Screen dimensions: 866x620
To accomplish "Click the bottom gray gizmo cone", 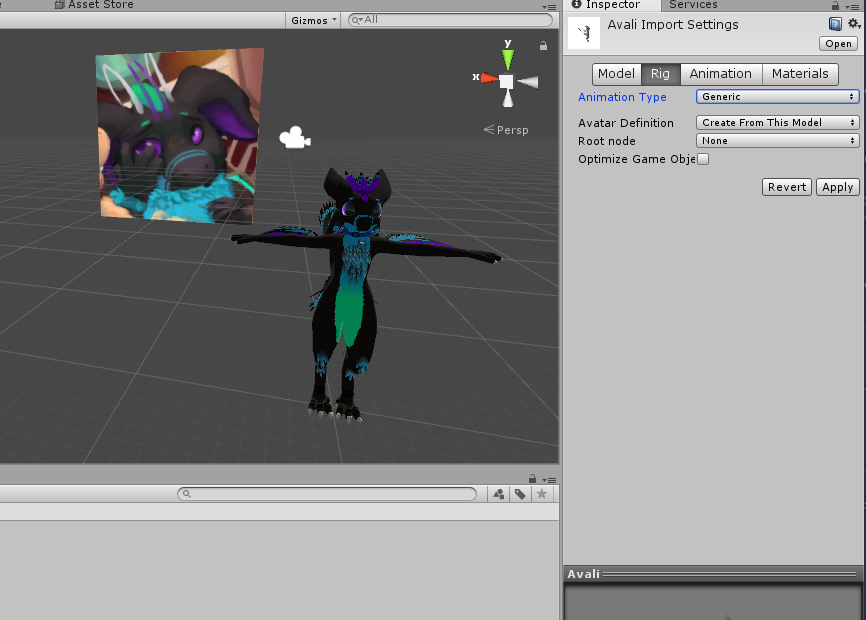I will tap(508, 99).
